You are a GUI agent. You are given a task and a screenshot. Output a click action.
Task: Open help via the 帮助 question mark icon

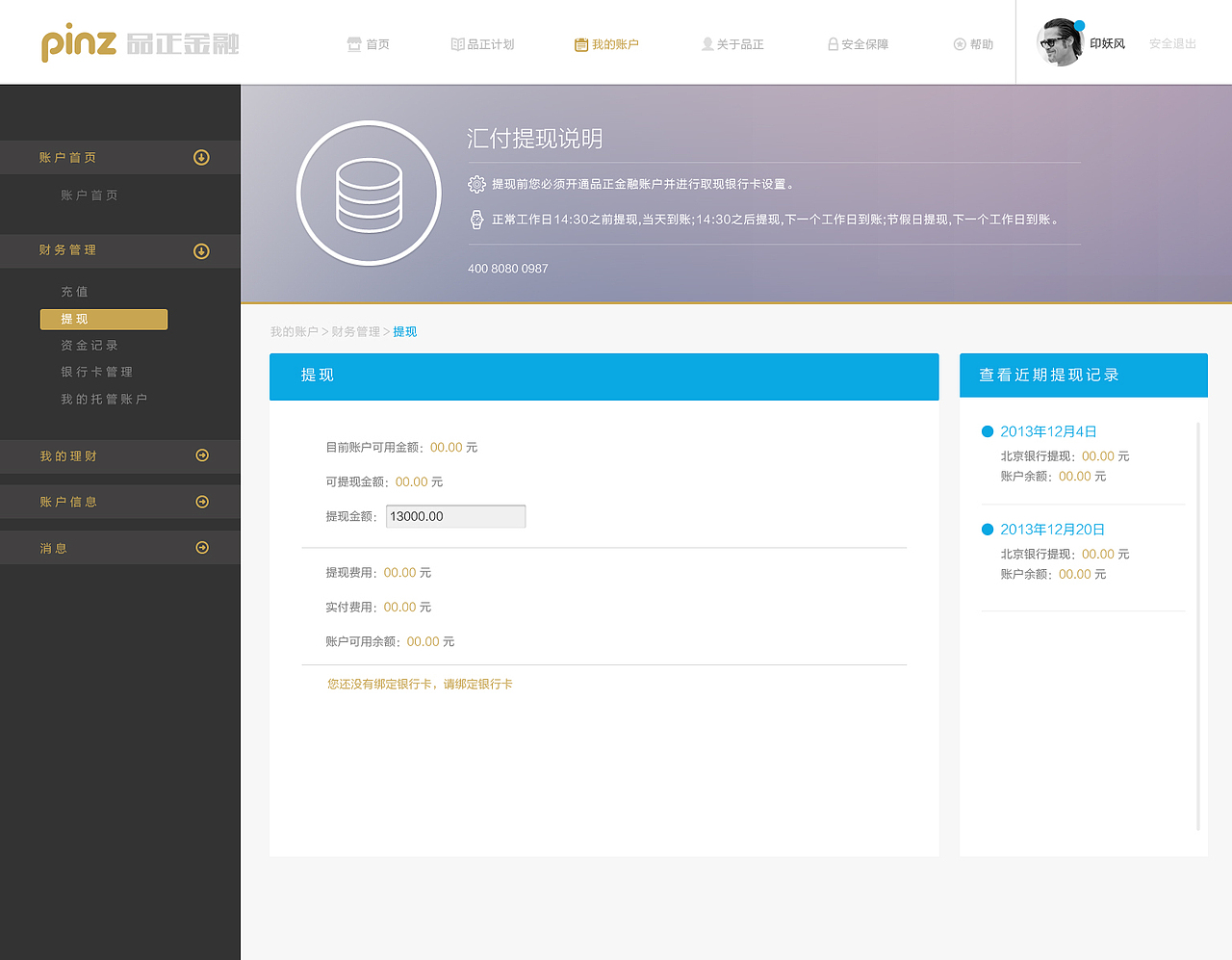959,43
